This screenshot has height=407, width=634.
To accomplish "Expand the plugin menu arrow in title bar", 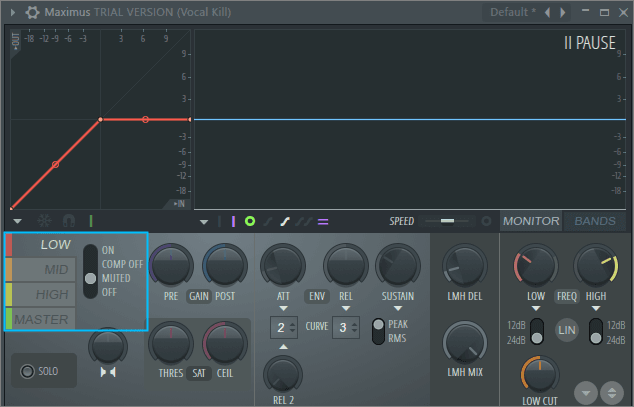I will coord(12,12).
